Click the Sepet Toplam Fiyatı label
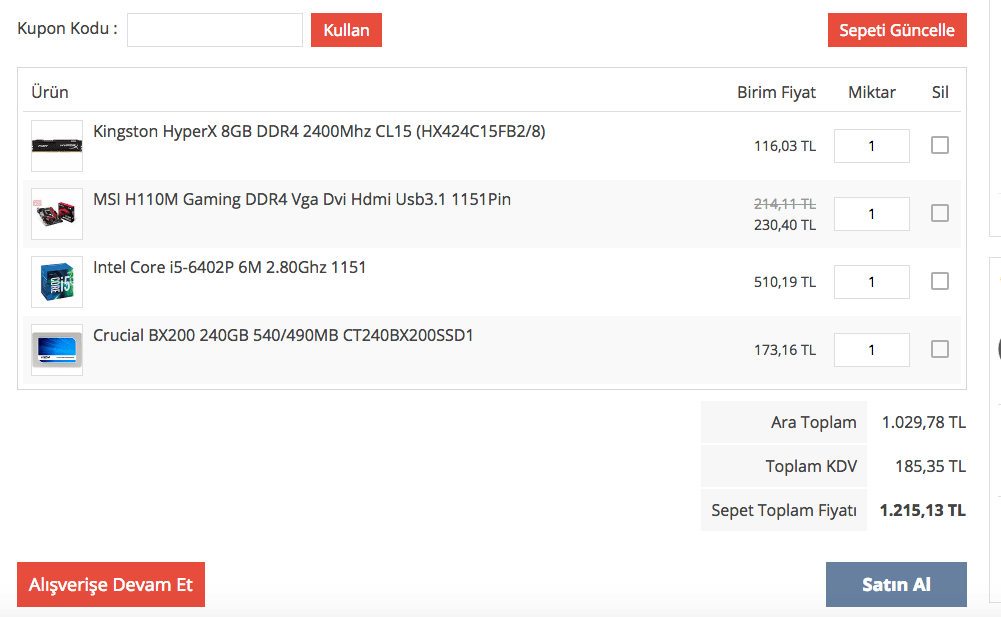Viewport: 1001px width, 617px height. (784, 511)
